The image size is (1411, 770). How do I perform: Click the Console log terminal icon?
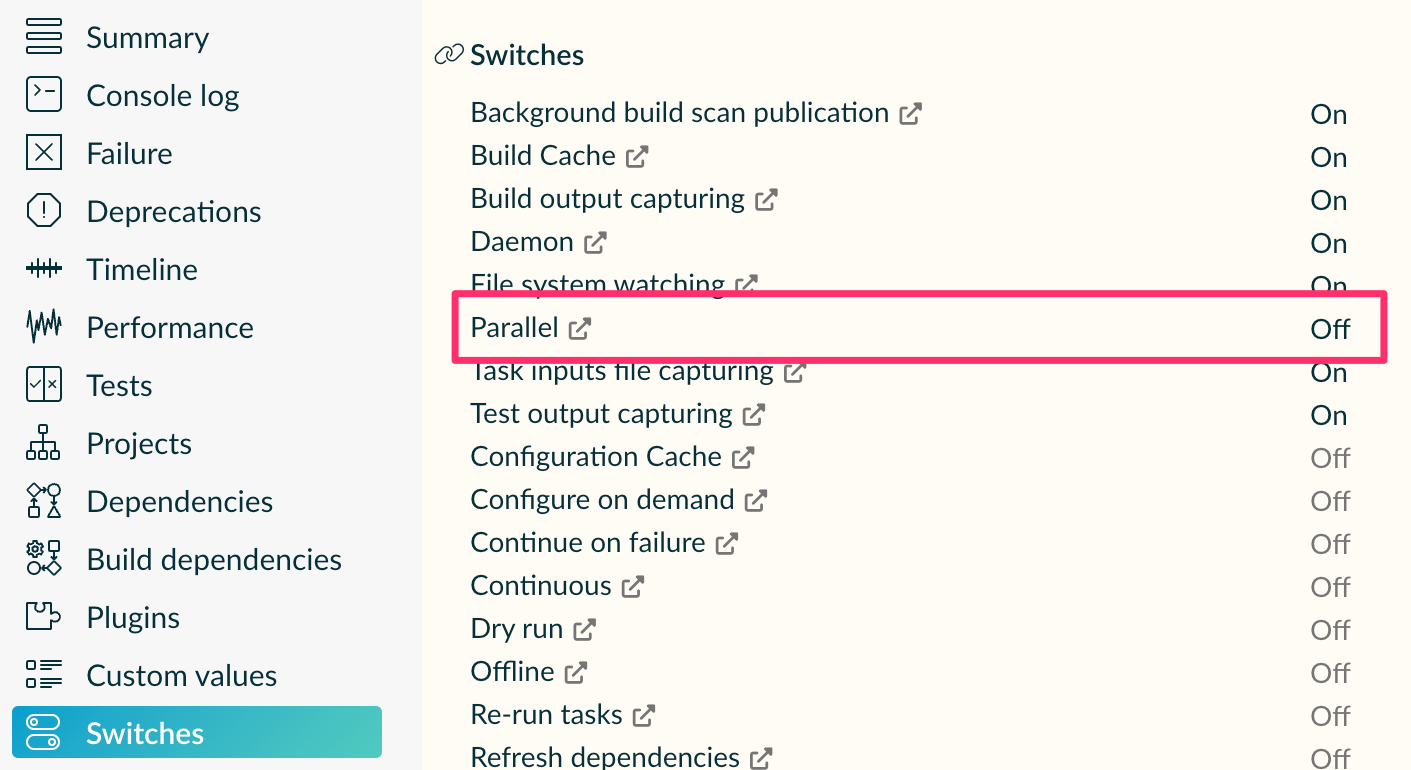coord(43,95)
